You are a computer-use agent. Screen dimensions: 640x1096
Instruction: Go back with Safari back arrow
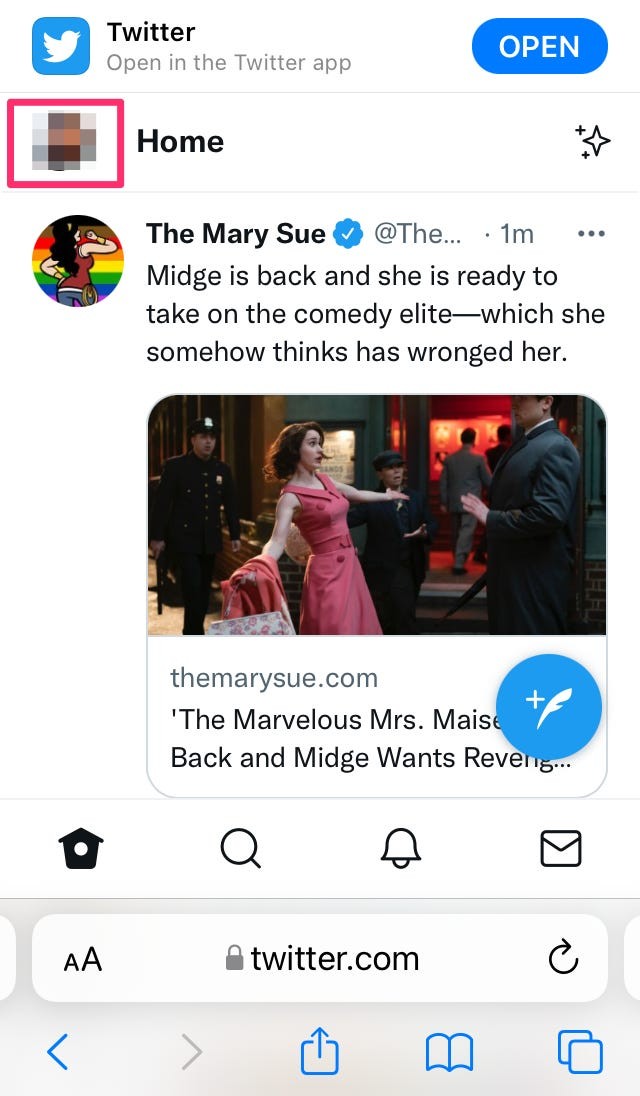58,1053
